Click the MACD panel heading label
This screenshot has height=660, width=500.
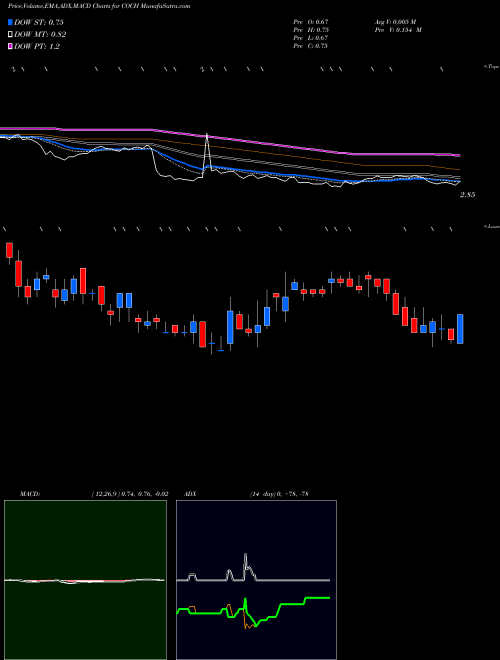30,494
